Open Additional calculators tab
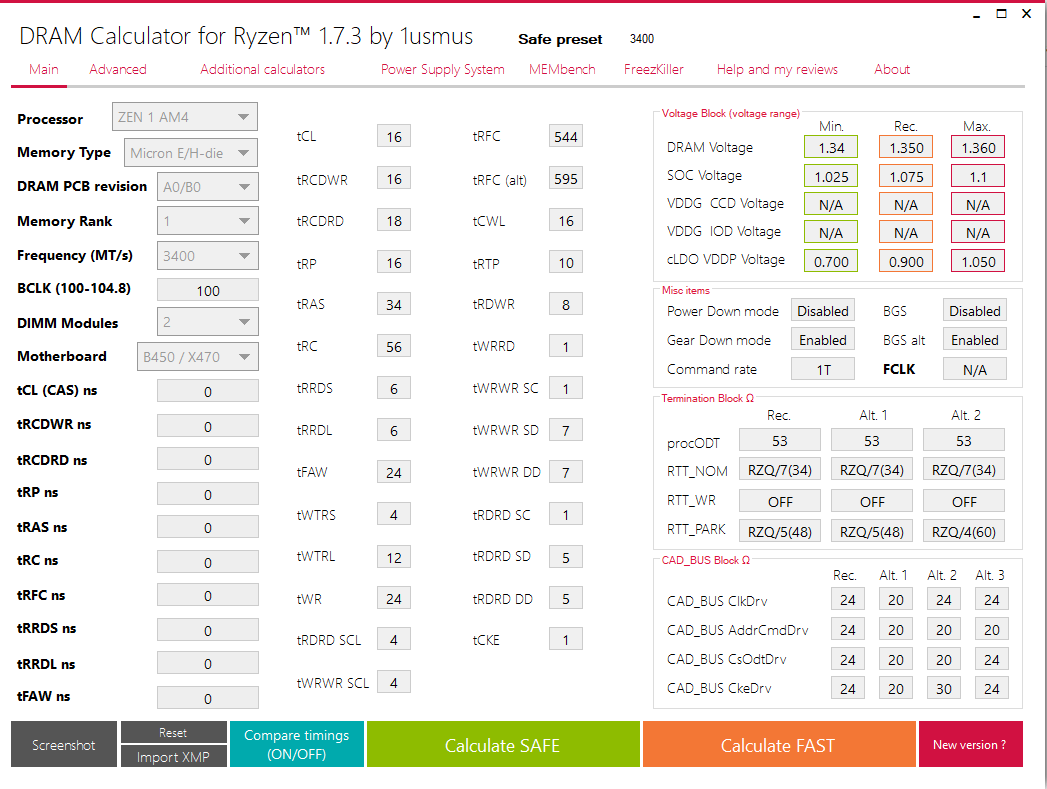 pos(262,69)
